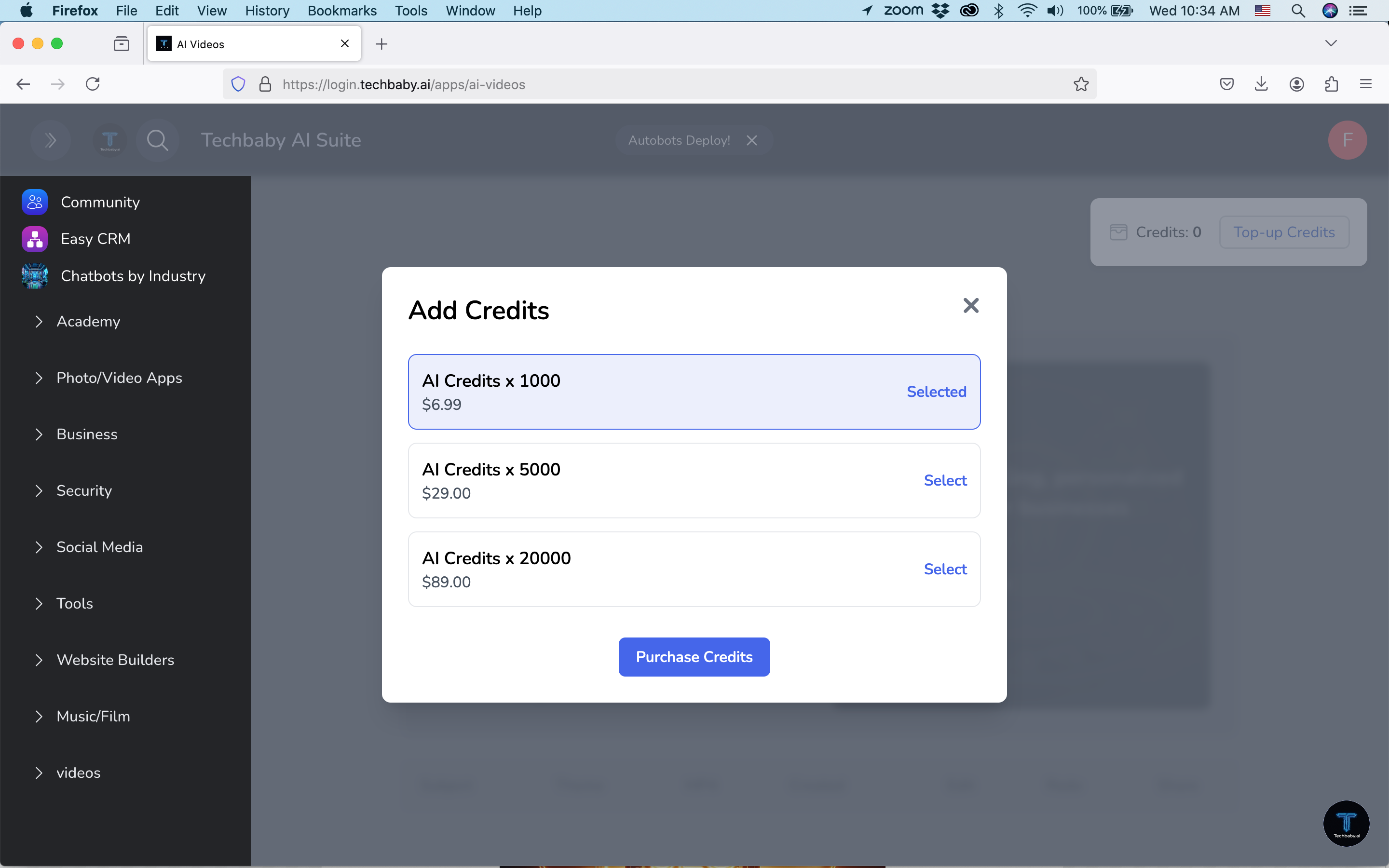
Task: Open the Easy CRM icon
Action: (34, 239)
